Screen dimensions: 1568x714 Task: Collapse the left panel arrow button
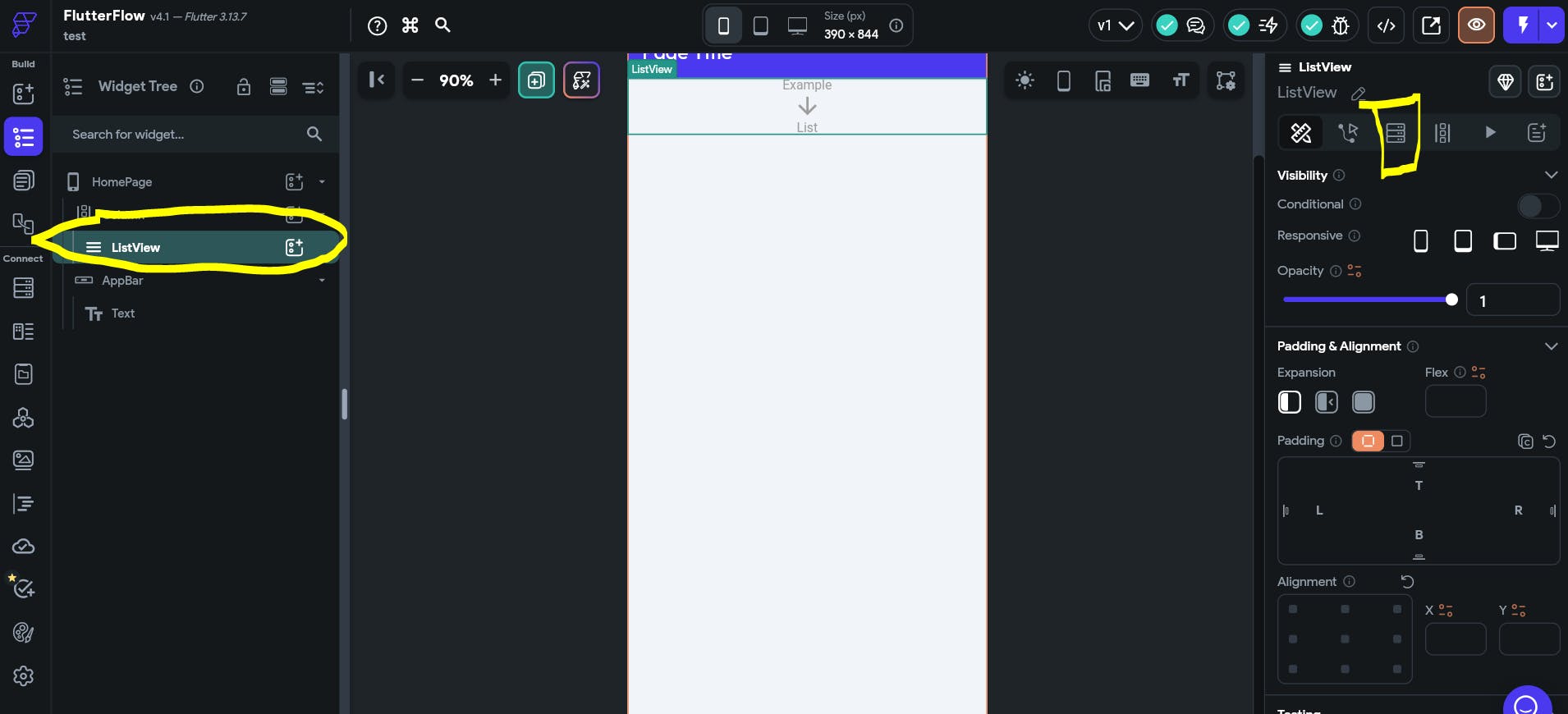[x=376, y=80]
